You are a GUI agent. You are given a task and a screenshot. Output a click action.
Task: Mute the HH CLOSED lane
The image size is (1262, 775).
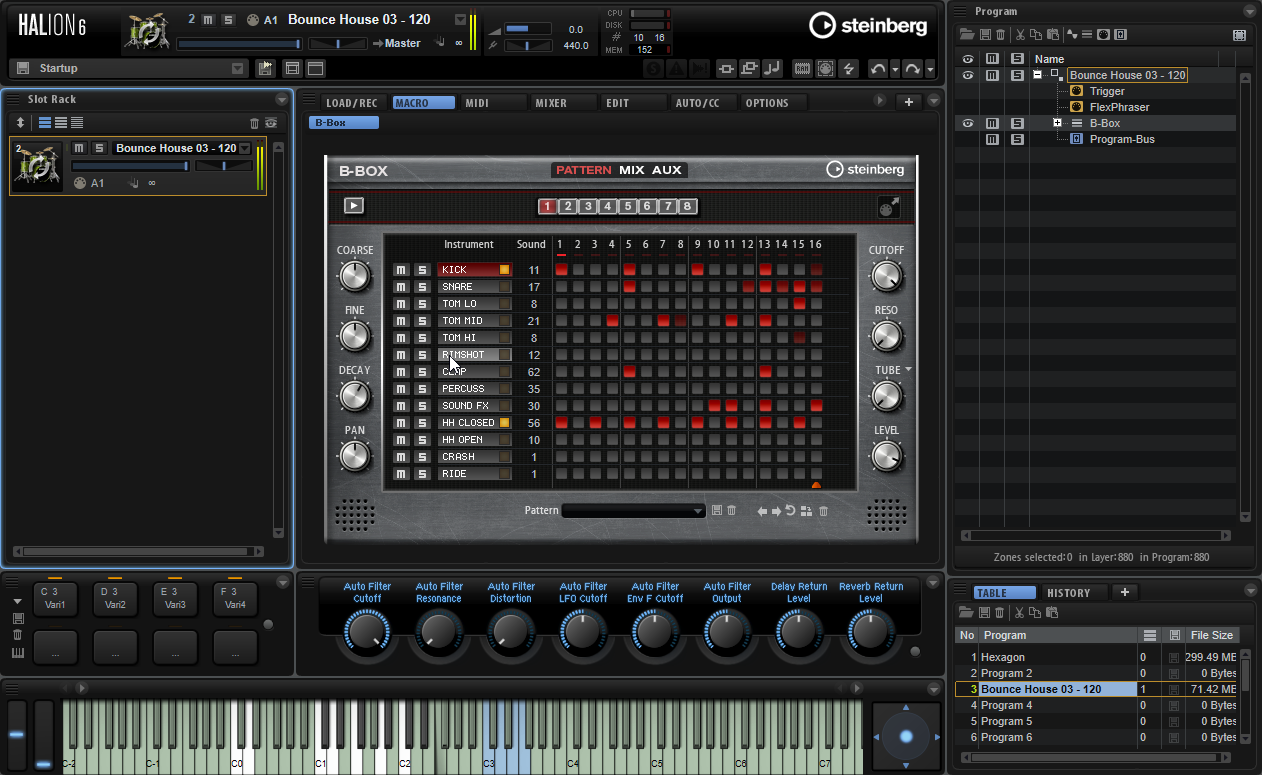401,423
